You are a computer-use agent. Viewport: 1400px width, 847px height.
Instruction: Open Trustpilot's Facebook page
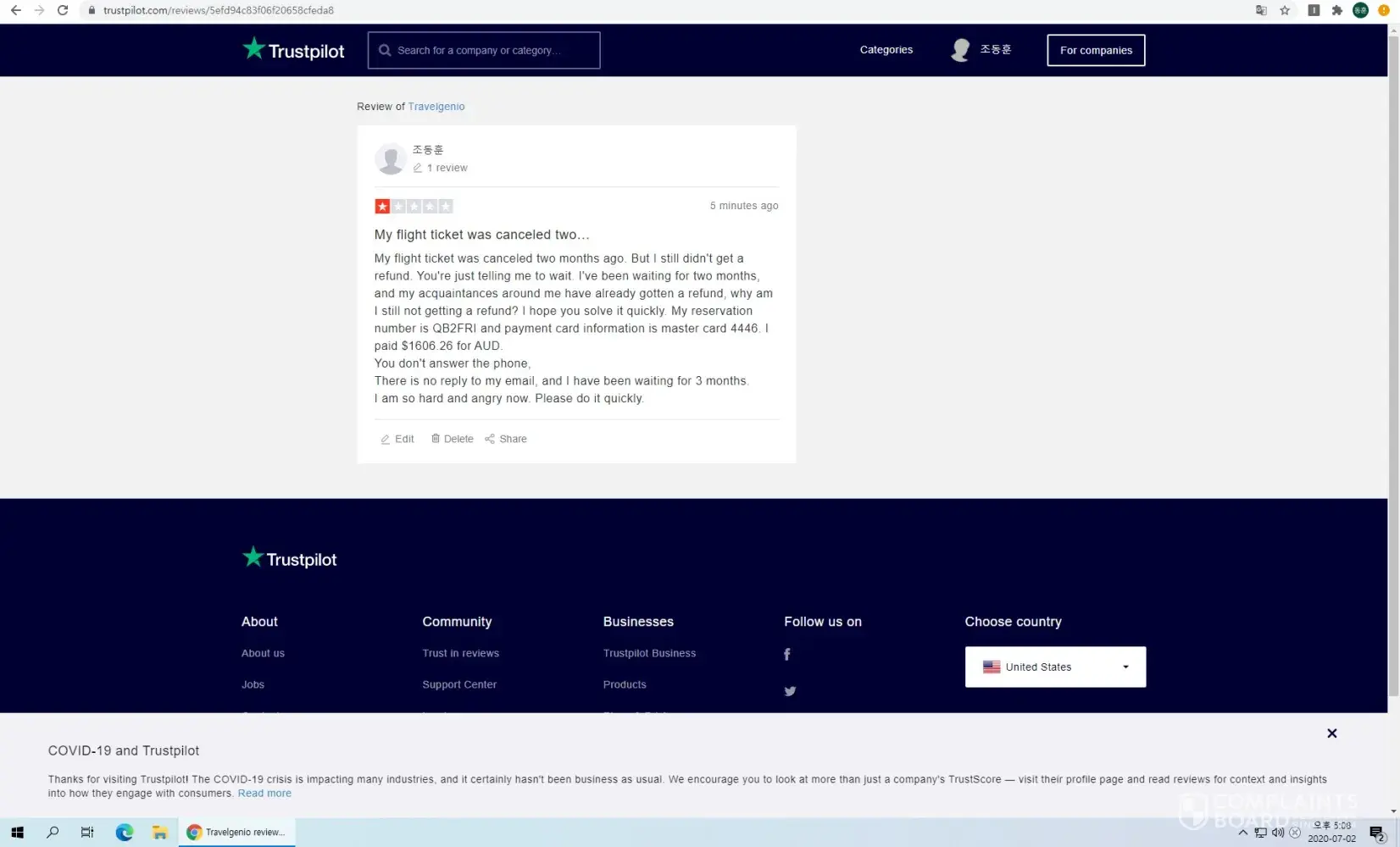tap(787, 654)
